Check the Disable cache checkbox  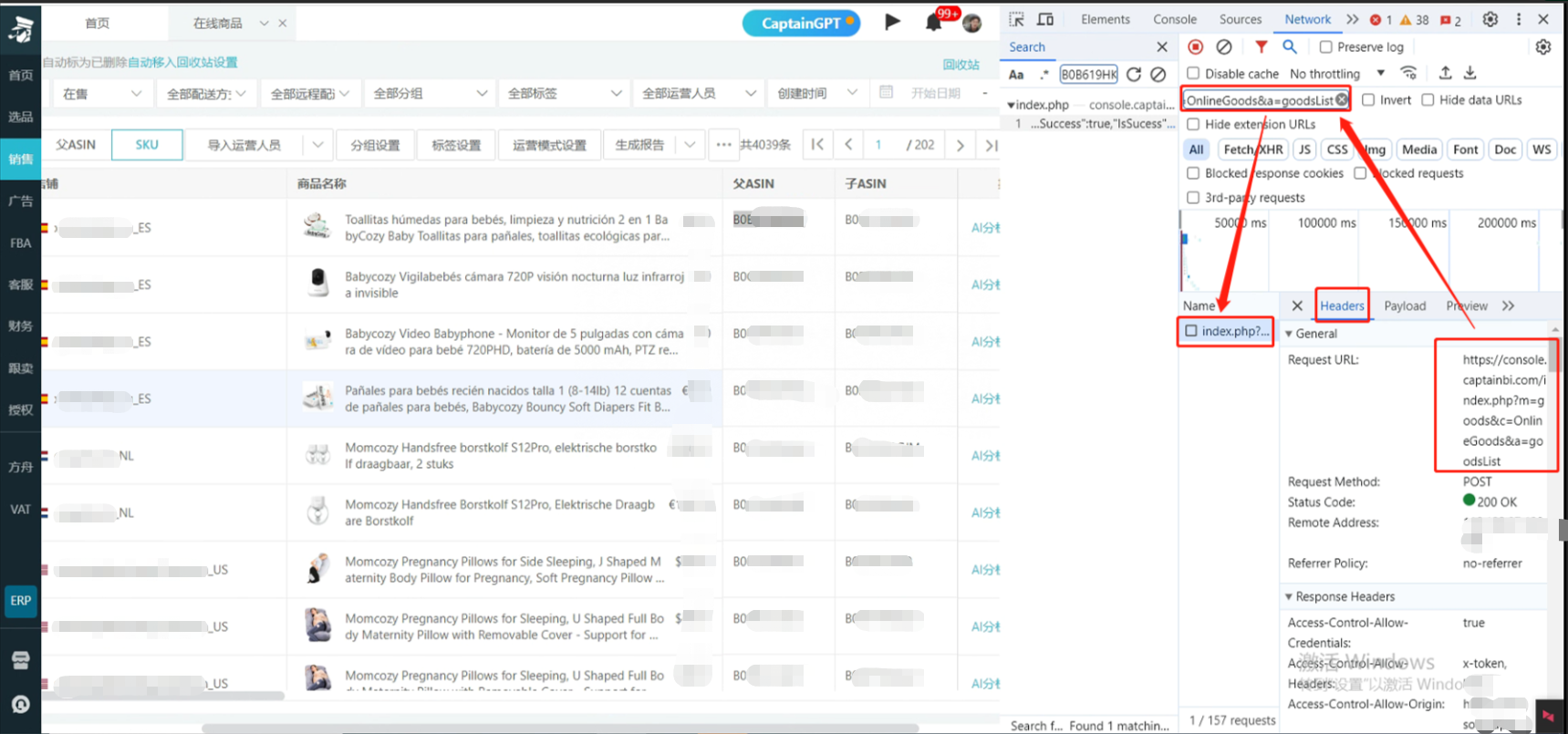tap(1193, 73)
